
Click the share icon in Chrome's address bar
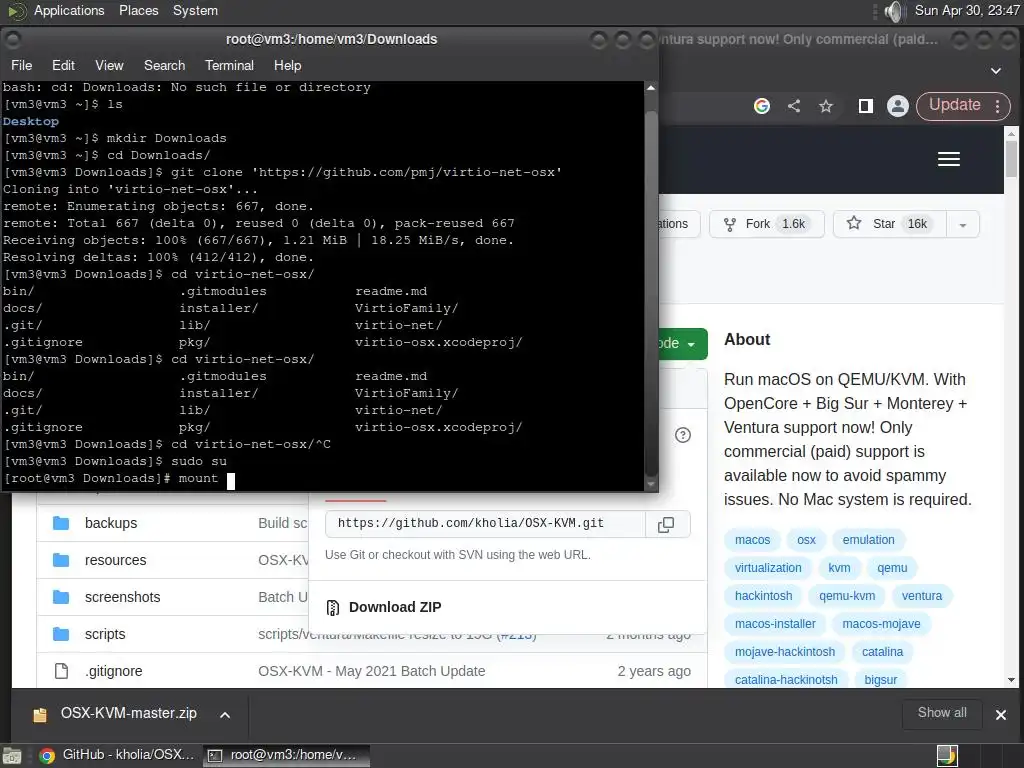click(794, 106)
